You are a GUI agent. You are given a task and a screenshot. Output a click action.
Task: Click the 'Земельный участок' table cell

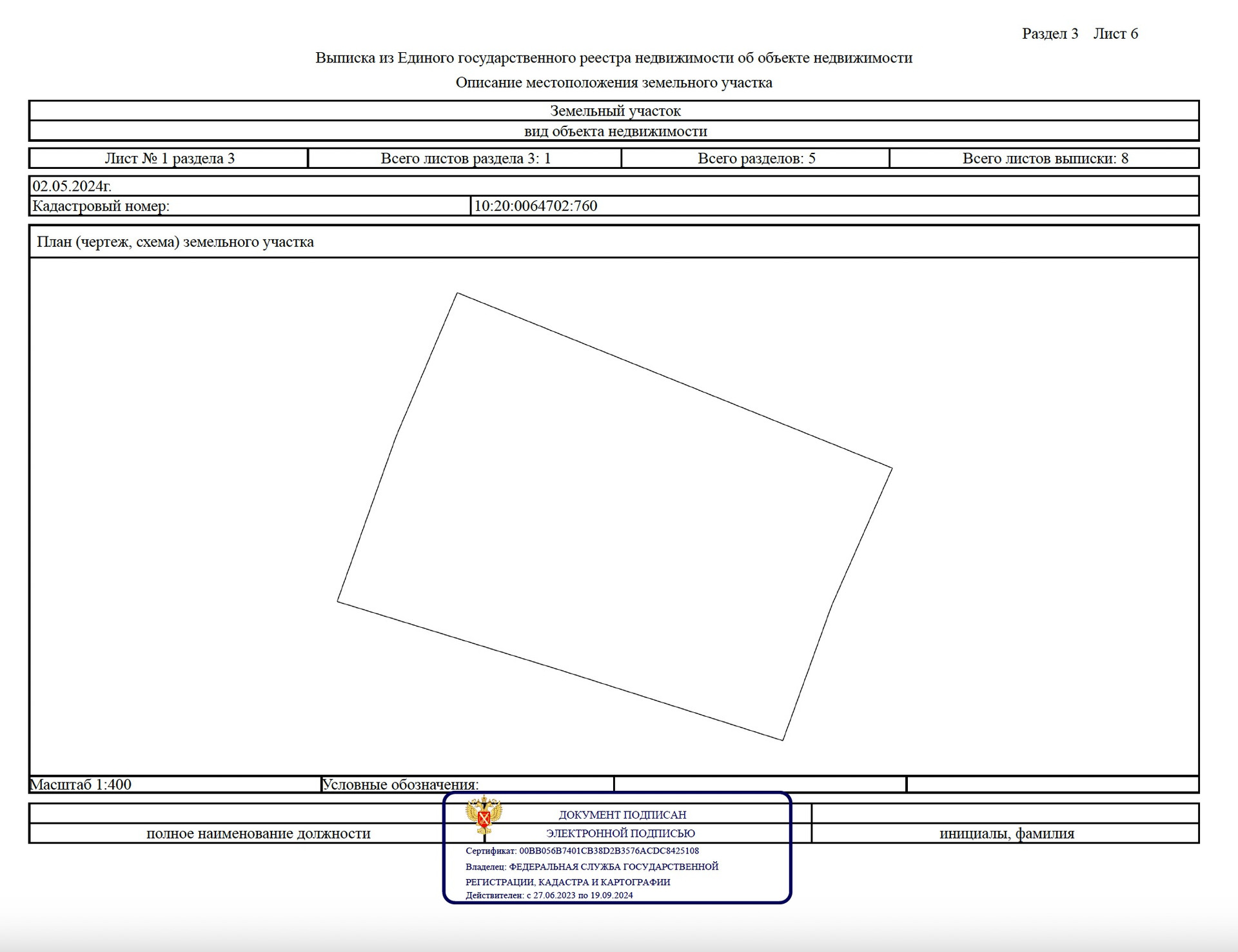[x=614, y=111]
